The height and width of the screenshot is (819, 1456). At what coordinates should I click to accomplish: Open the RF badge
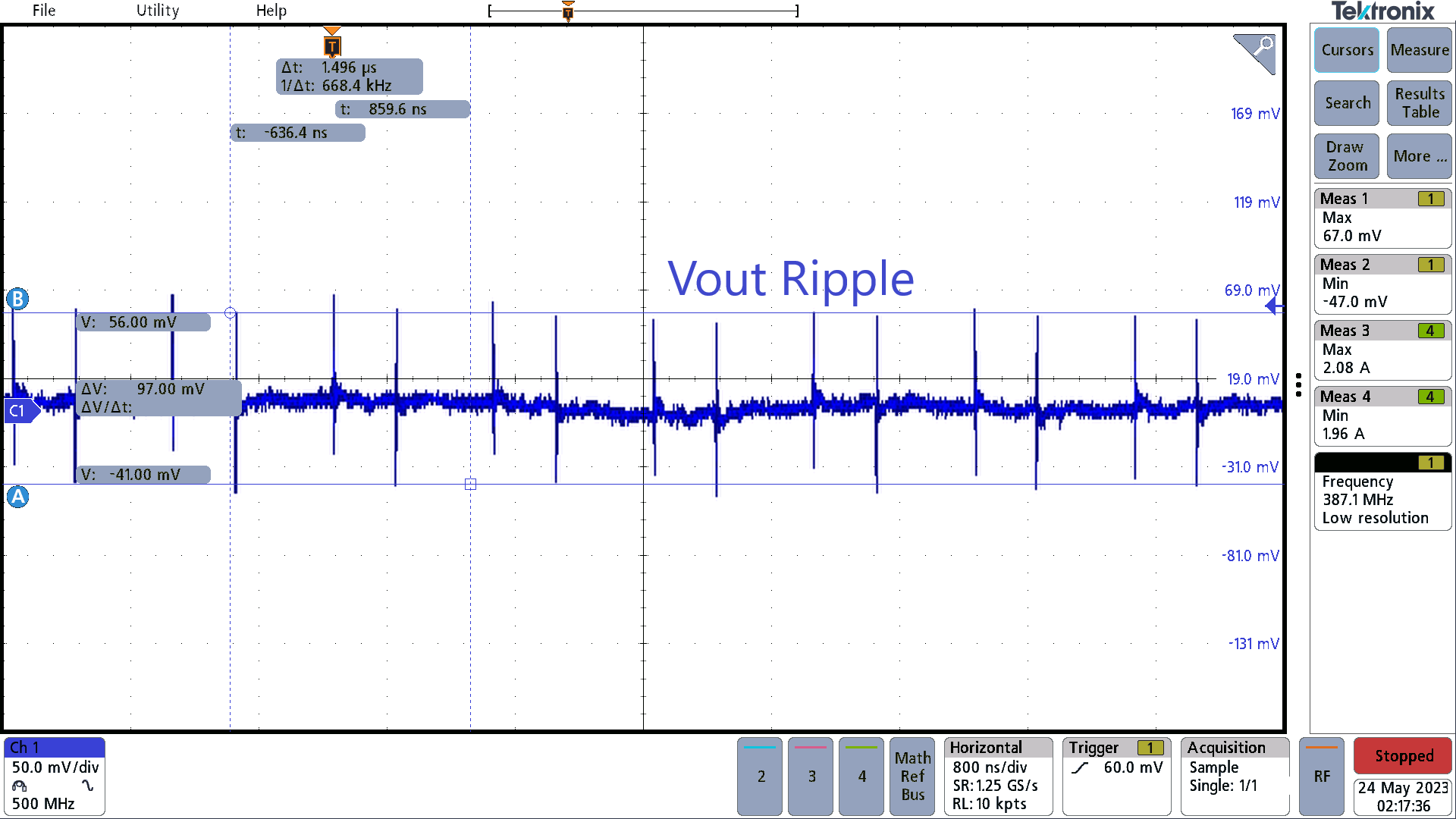coord(1322,776)
